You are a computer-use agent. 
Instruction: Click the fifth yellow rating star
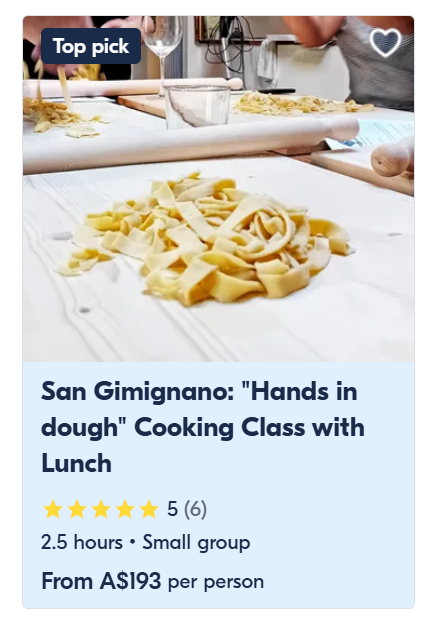[x=149, y=509]
